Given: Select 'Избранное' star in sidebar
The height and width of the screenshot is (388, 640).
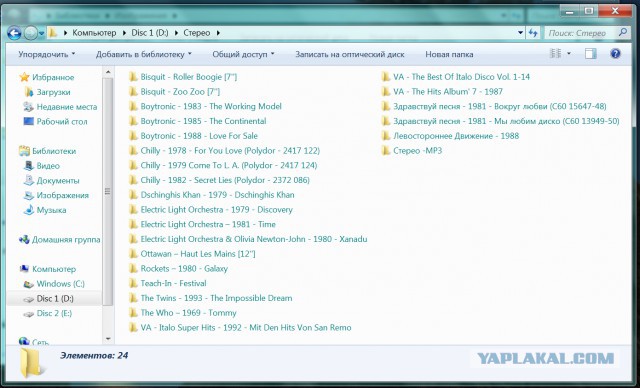Looking at the screenshot, I should (24, 77).
